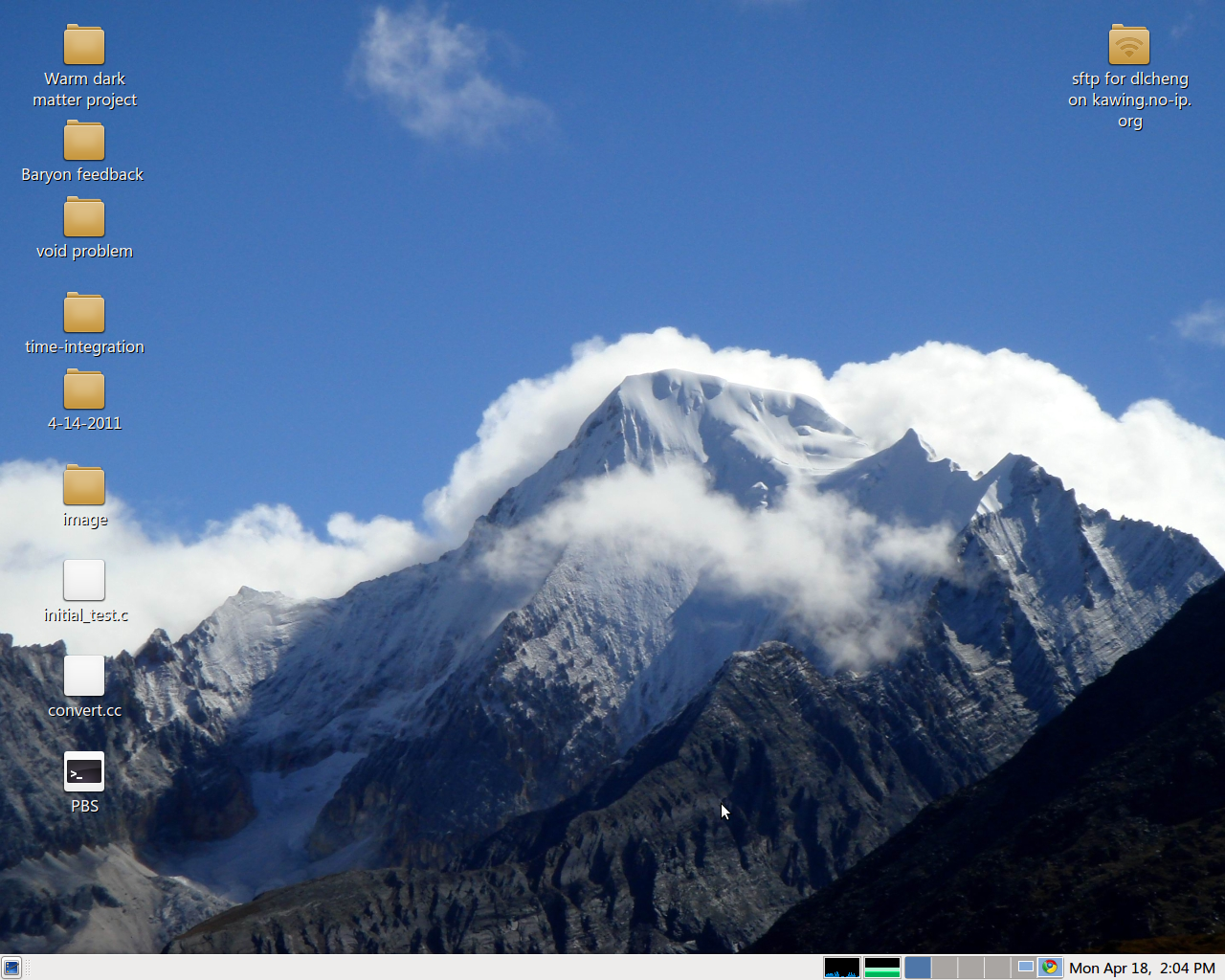Click the small blue window tray icon
The width and height of the screenshot is (1225, 980).
[x=1026, y=967]
